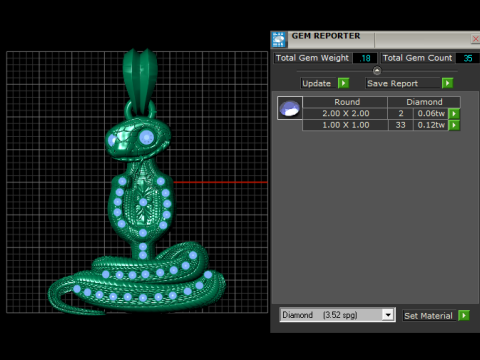
Task: Click the green arrow on the 0.12tw row
Action: click(454, 125)
